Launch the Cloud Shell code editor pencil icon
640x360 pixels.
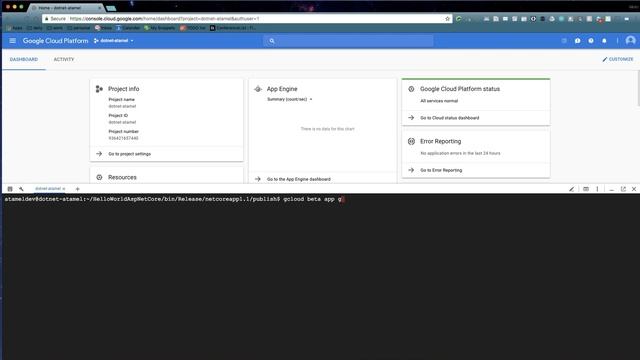coord(572,189)
